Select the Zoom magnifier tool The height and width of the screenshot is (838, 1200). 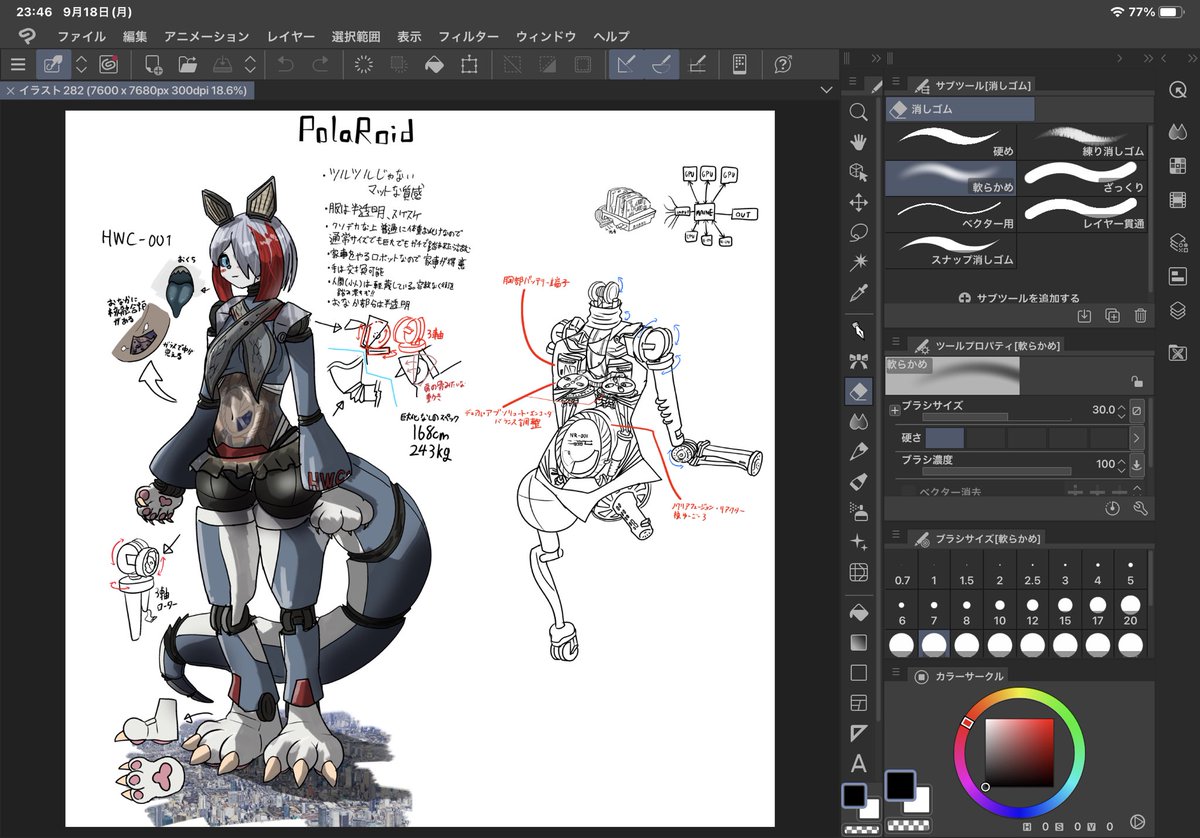coord(858,113)
